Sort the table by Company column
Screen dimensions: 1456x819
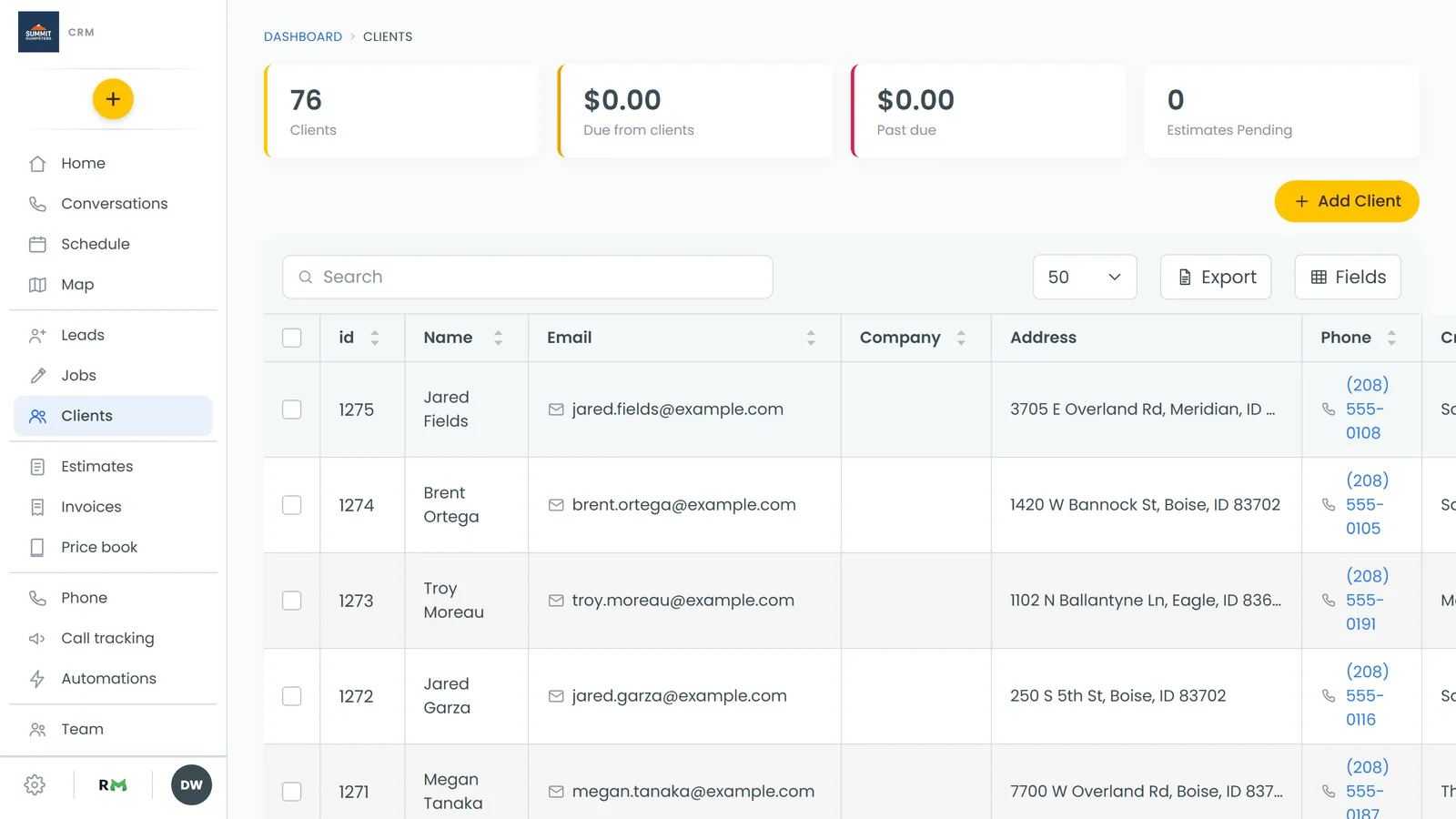pyautogui.click(x=961, y=338)
